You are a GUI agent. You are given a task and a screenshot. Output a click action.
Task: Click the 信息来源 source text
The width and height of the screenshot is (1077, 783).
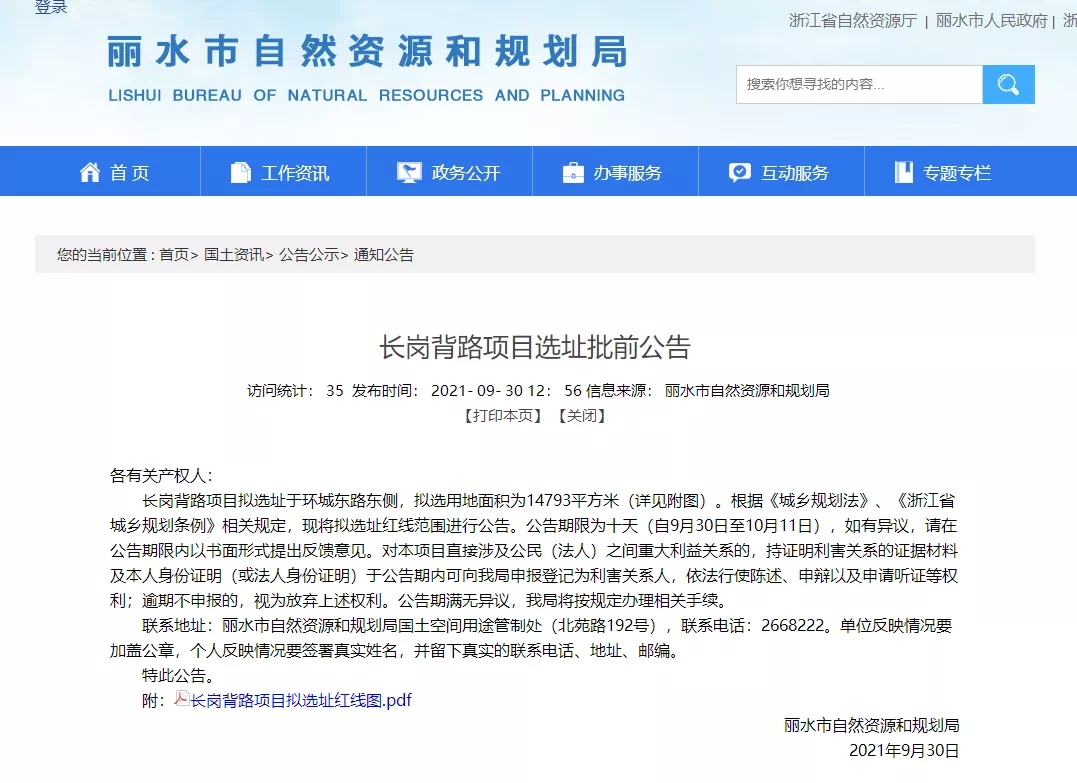point(707,391)
